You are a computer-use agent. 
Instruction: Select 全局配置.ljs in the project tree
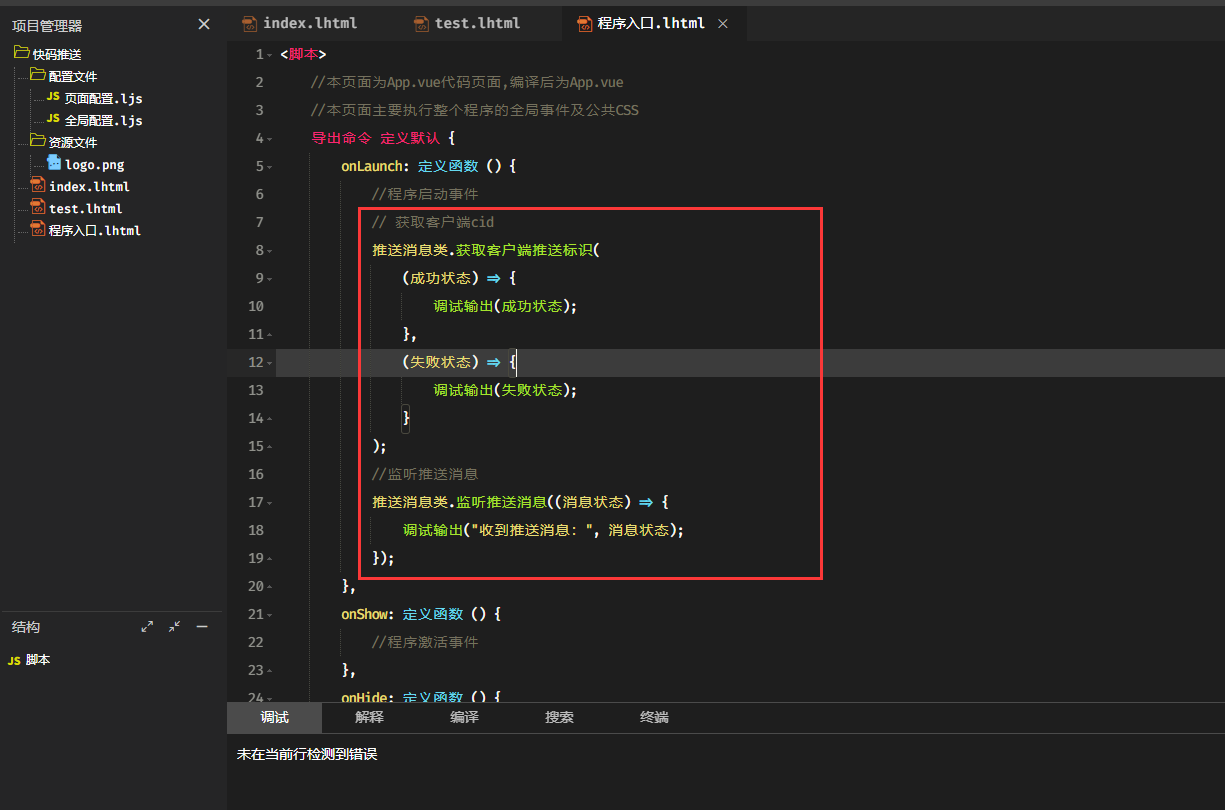point(103,120)
